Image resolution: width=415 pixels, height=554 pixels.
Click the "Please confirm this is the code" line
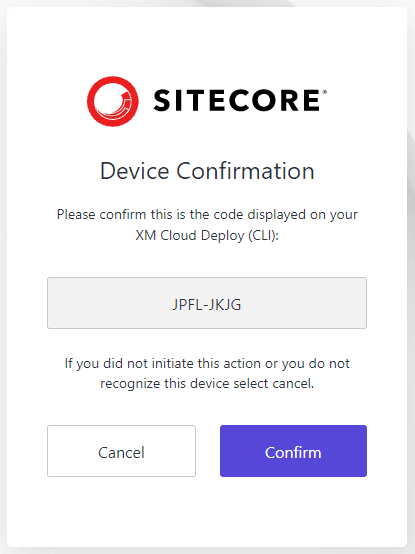tap(207, 214)
